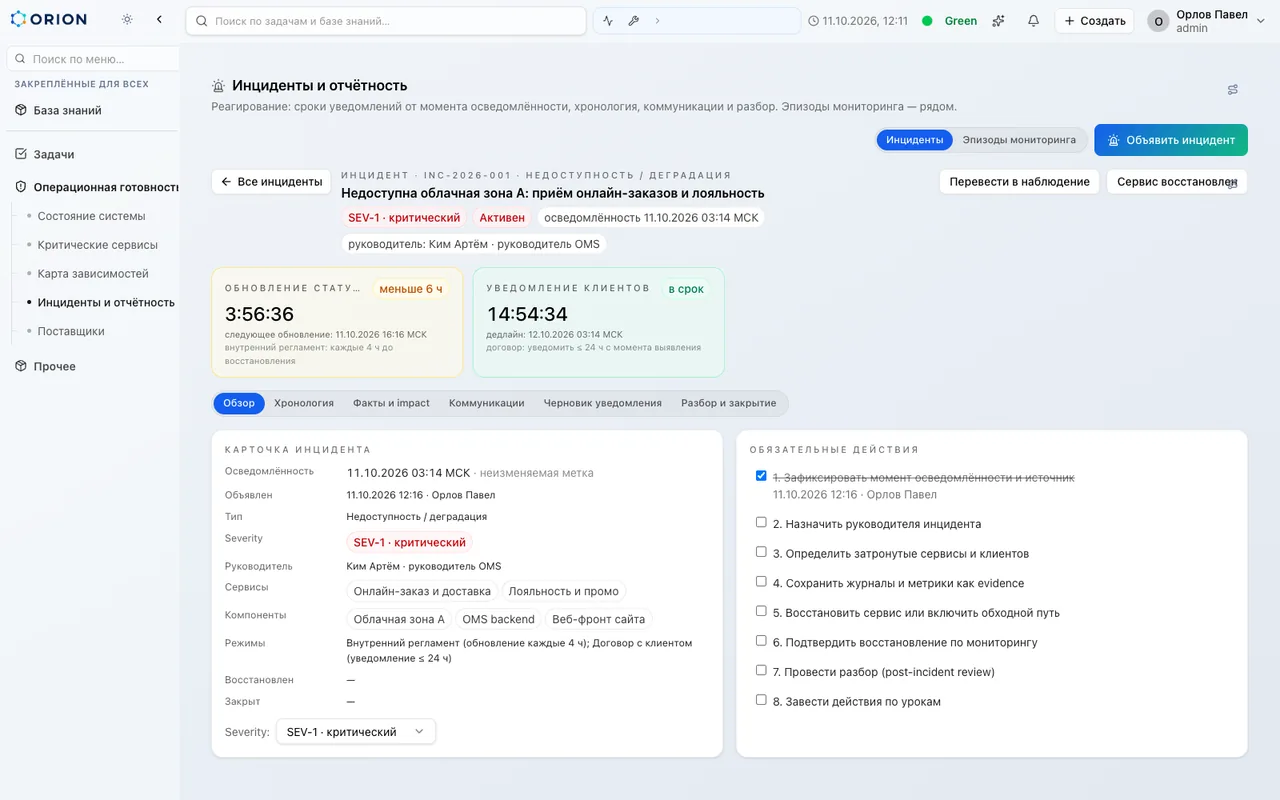Click the Создать button
The image size is (1280, 800).
[x=1095, y=21]
